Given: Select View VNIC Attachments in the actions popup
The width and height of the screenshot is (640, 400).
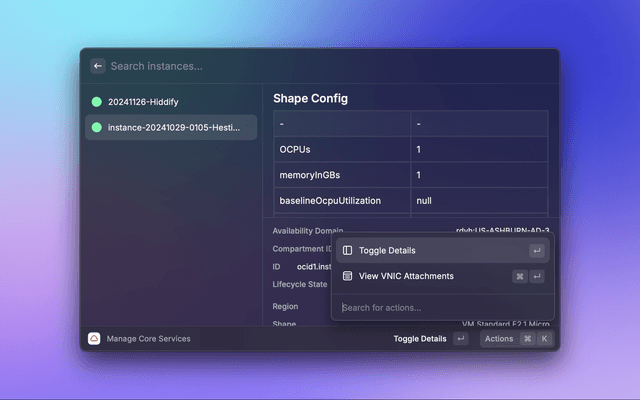Looking at the screenshot, I should [406, 276].
